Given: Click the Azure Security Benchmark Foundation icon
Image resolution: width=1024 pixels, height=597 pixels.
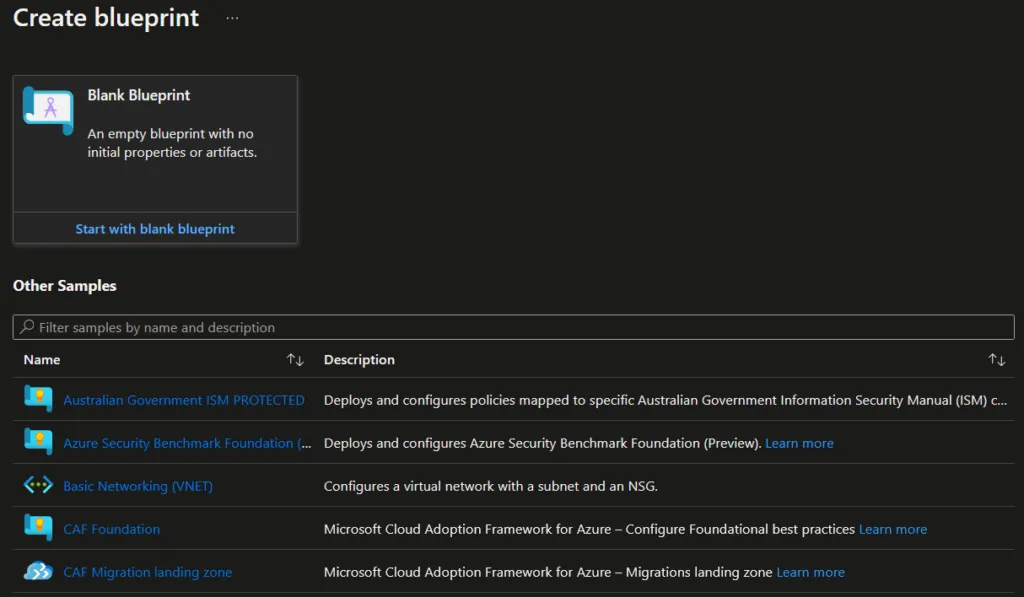Looking at the screenshot, I should click(38, 442).
